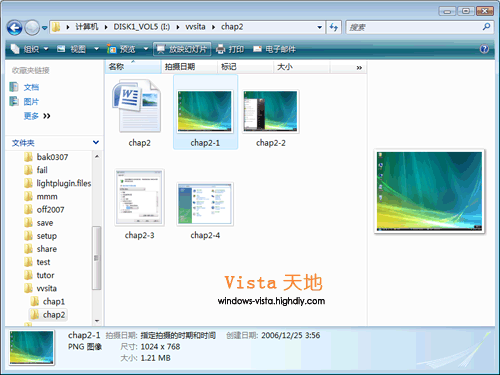Click the 电子邮件 toolbar button
500x375 pixels.
click(x=274, y=49)
